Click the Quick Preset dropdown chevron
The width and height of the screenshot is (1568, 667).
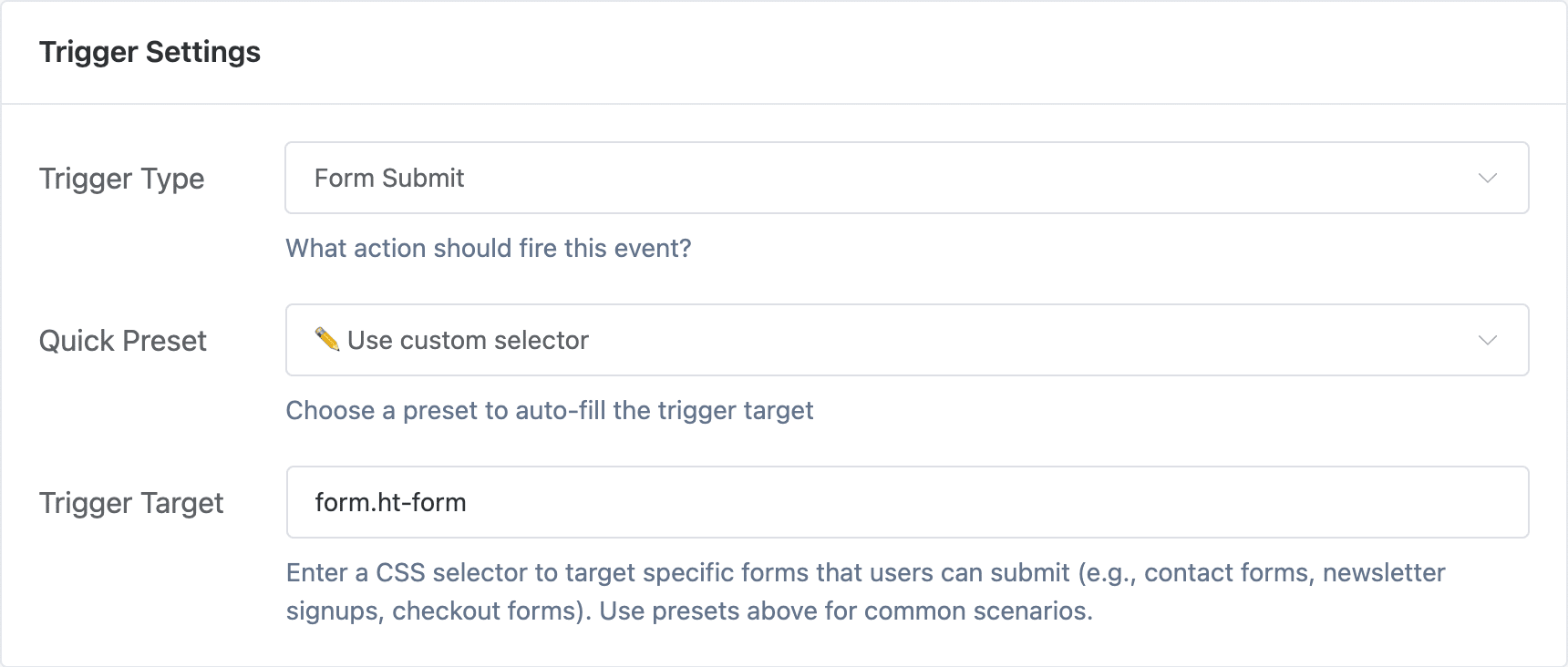[1487, 340]
